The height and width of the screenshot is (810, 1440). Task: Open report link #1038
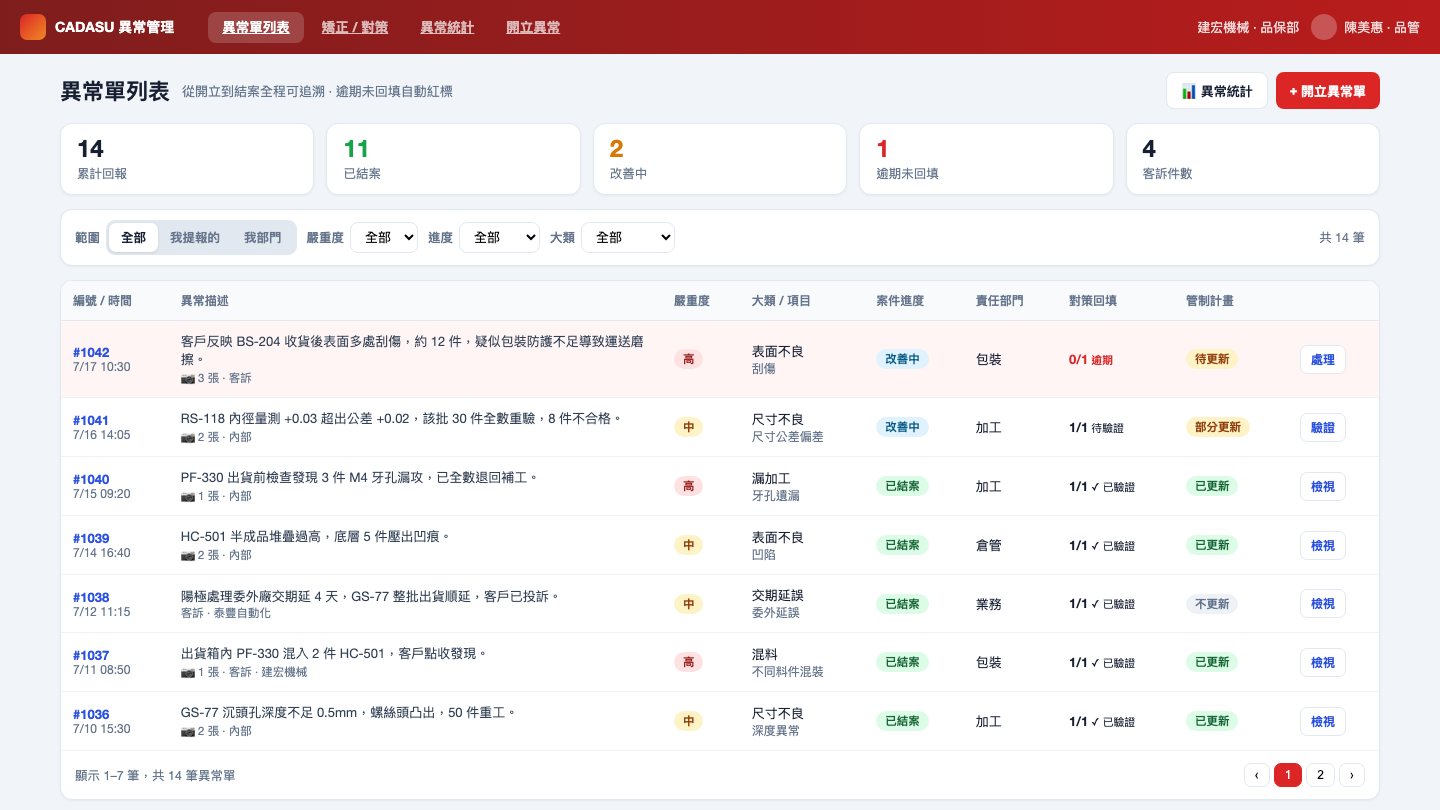coord(91,597)
